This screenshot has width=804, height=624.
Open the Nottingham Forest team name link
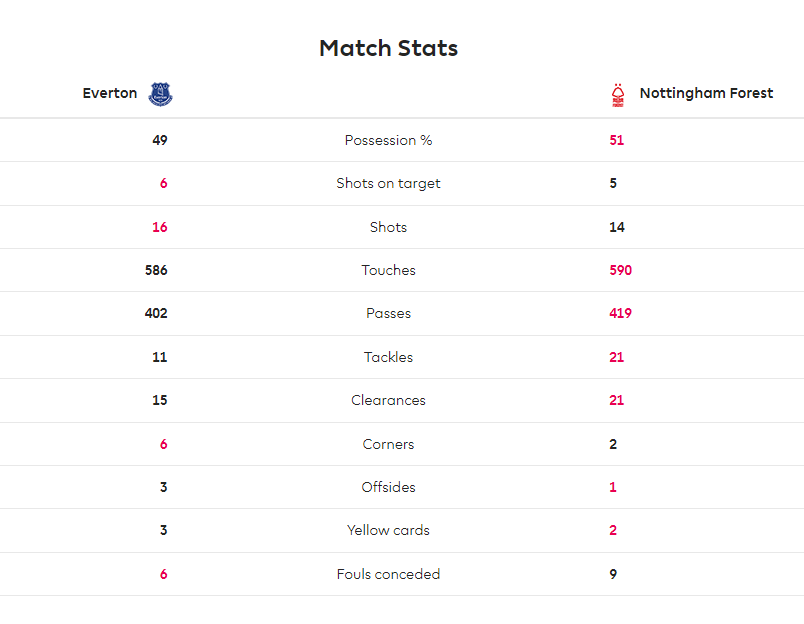(706, 93)
